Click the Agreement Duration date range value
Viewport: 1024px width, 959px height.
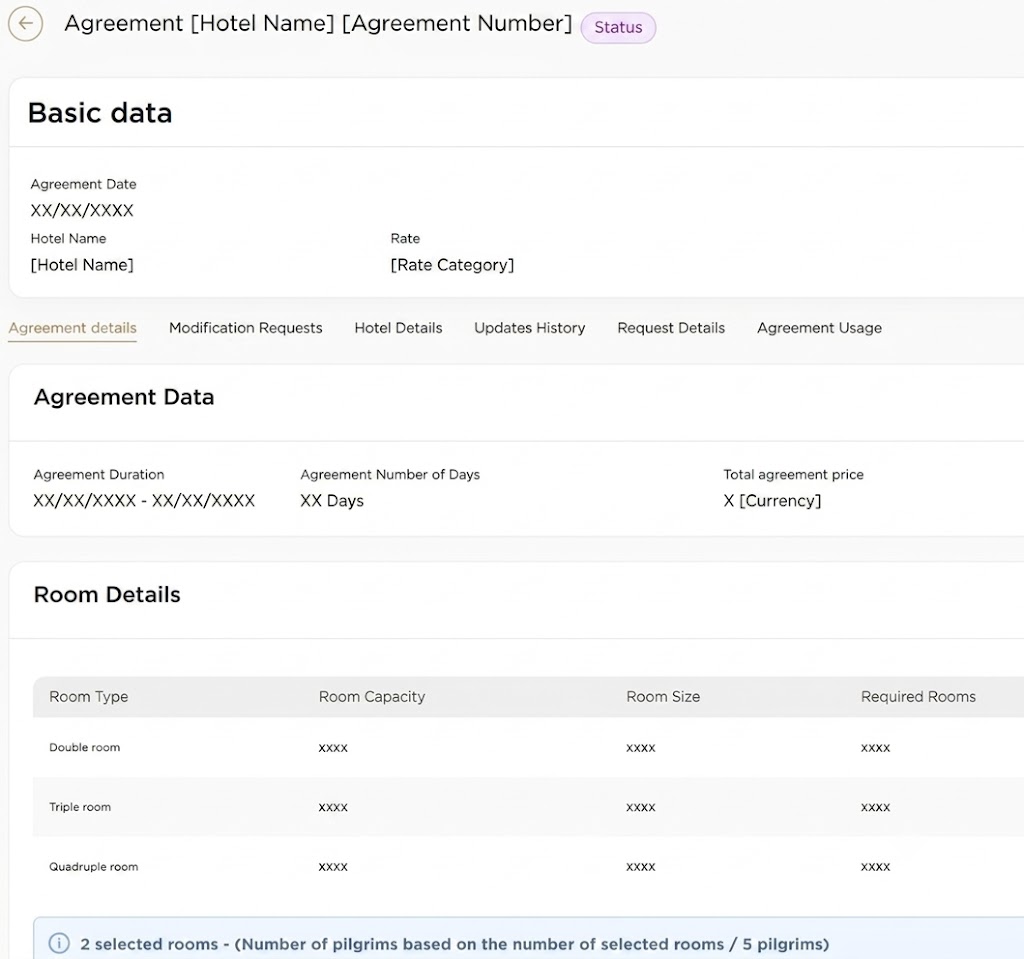[x=144, y=501]
